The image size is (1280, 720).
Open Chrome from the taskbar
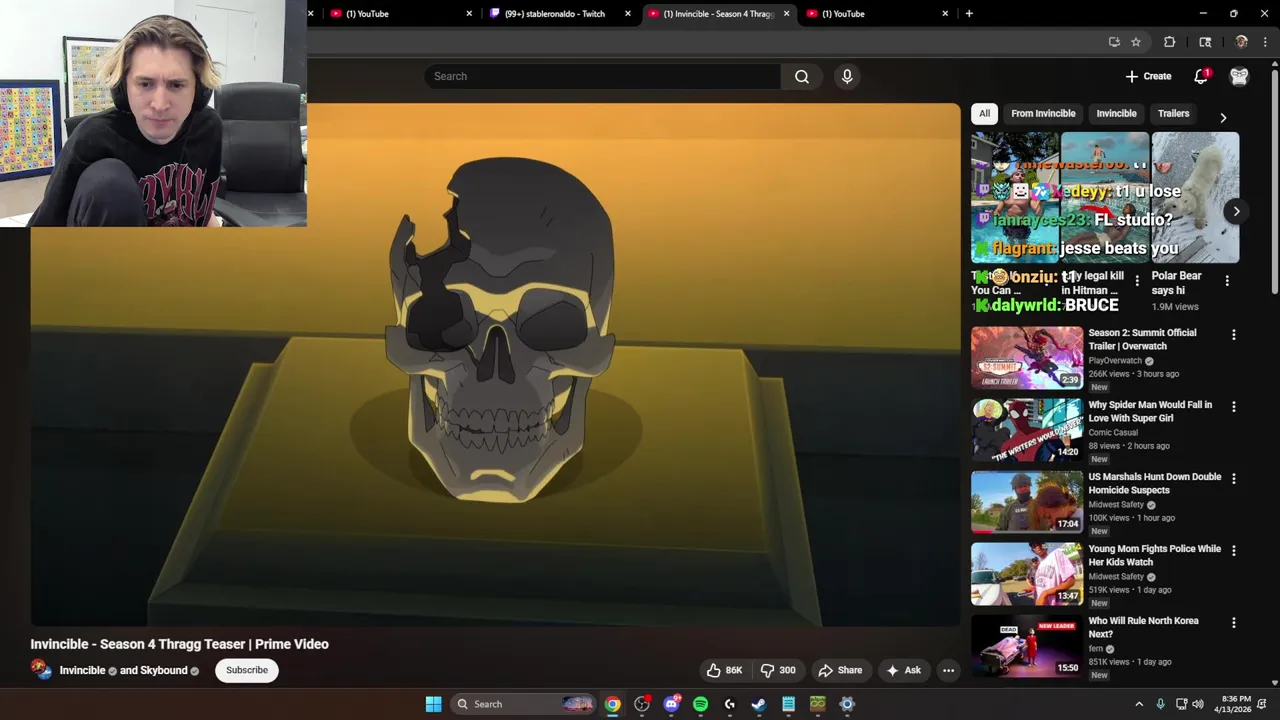tap(612, 704)
